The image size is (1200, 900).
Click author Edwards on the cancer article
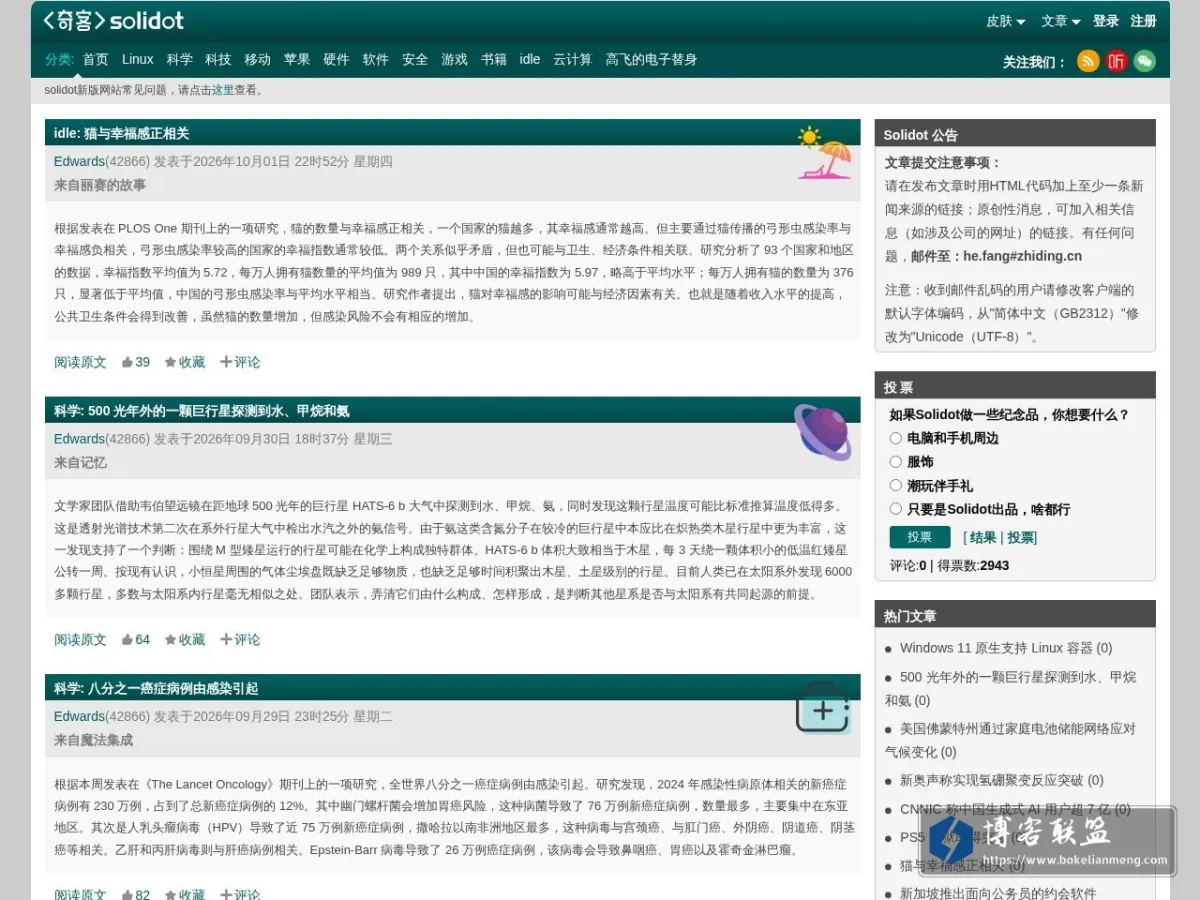point(79,716)
